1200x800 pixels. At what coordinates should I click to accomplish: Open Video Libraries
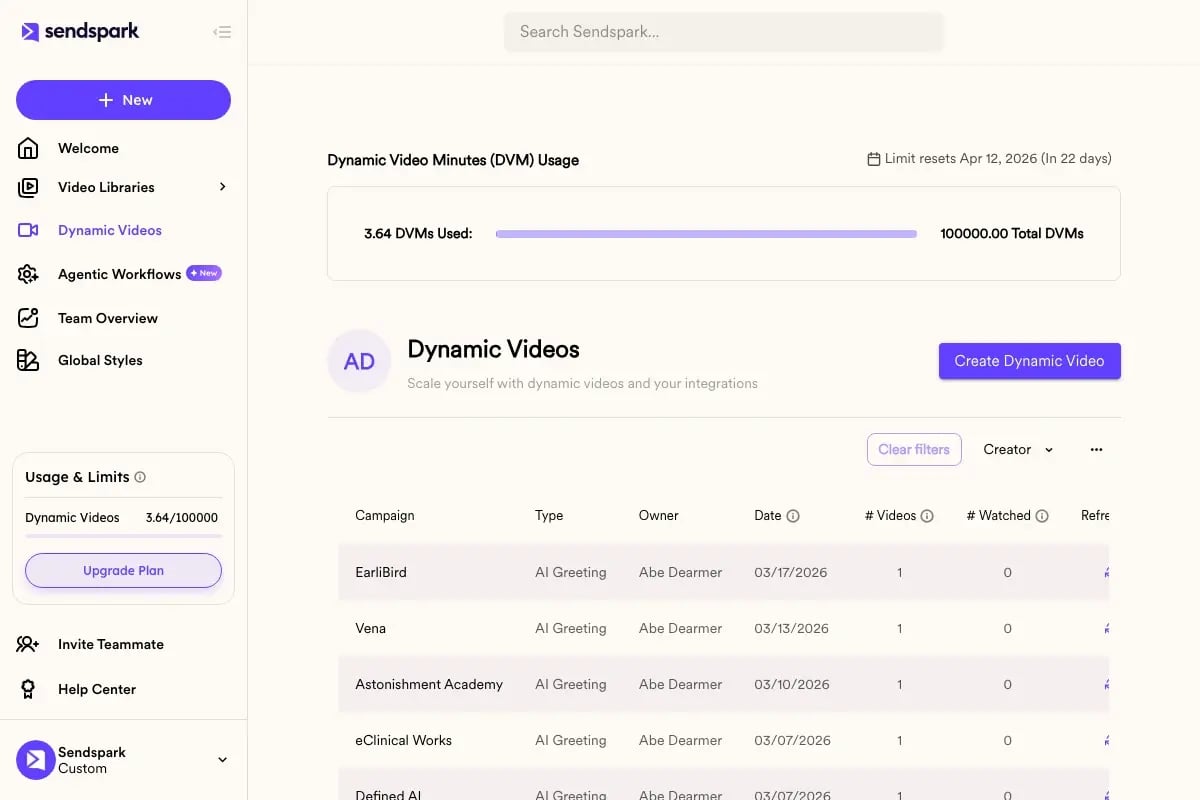(x=106, y=187)
